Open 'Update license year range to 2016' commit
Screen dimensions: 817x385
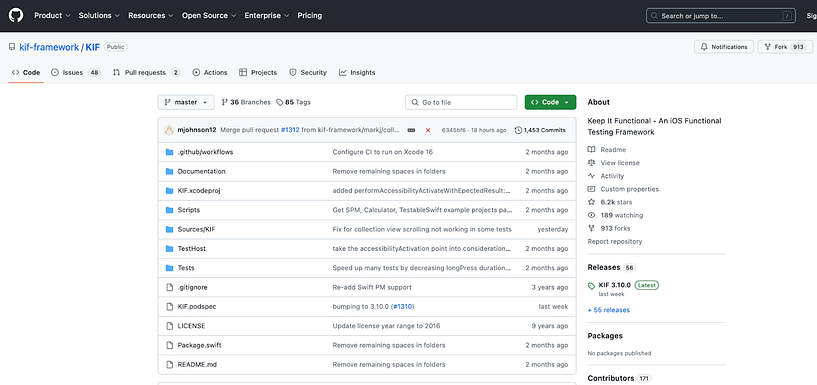pos(387,326)
